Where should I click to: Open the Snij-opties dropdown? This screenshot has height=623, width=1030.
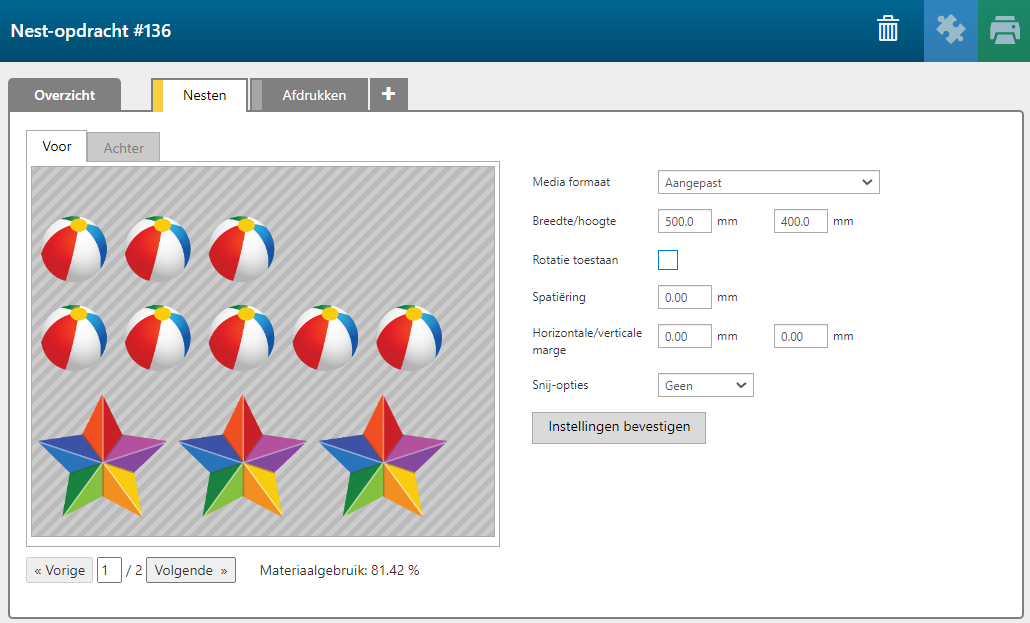coord(705,385)
